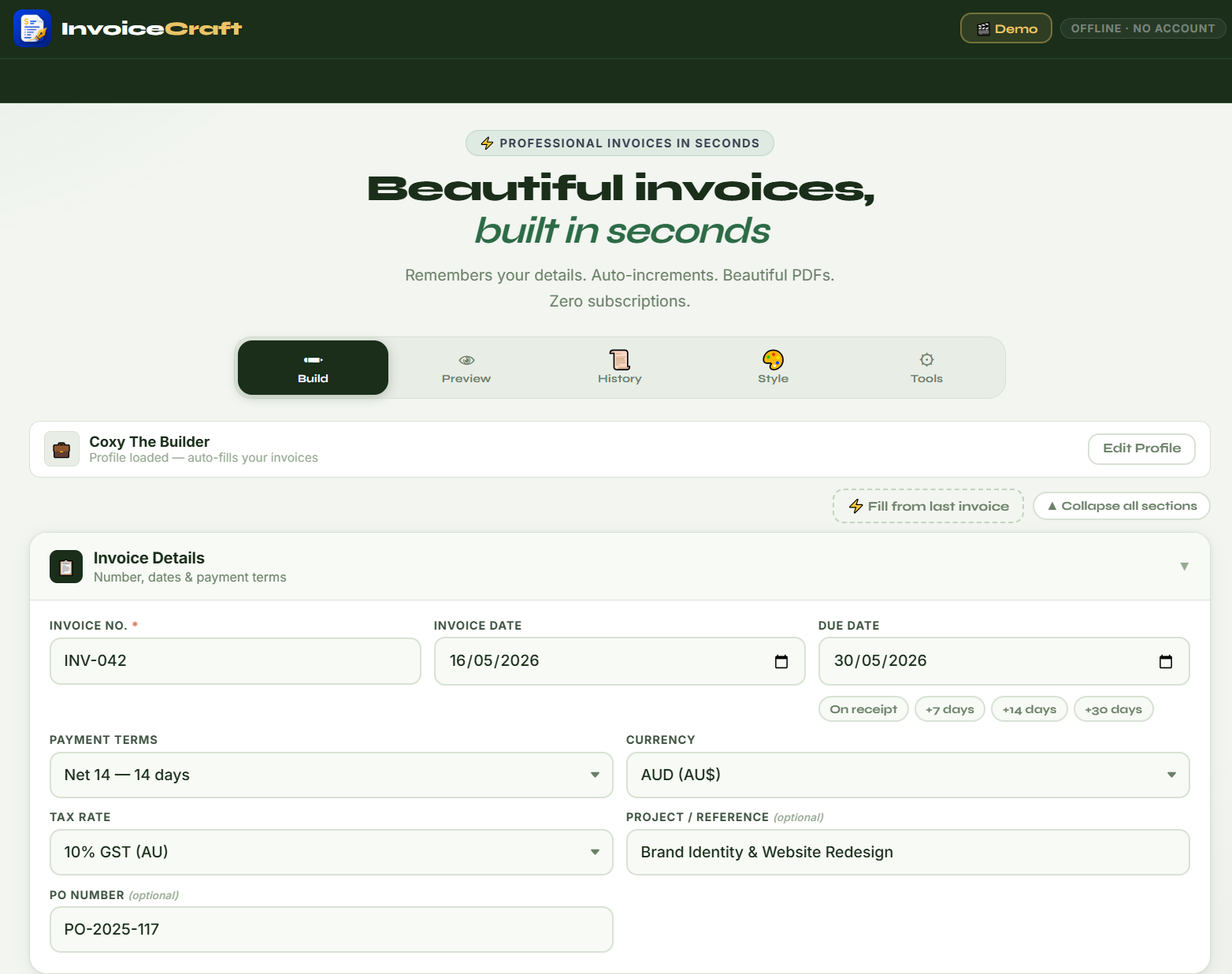
Task: Click the Coxy The Builder profile name
Action: (x=150, y=441)
